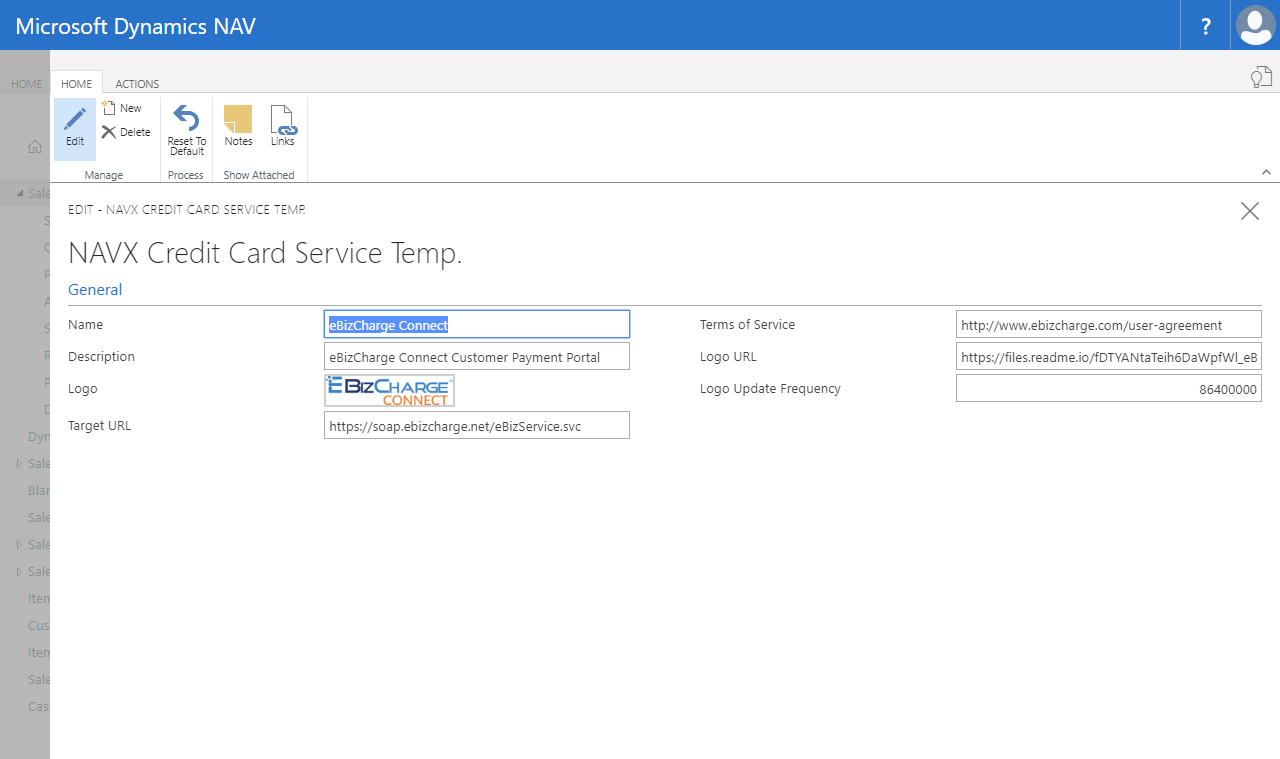The image size is (1280, 759).
Task: Click the background home icon
Action: [x=35, y=147]
